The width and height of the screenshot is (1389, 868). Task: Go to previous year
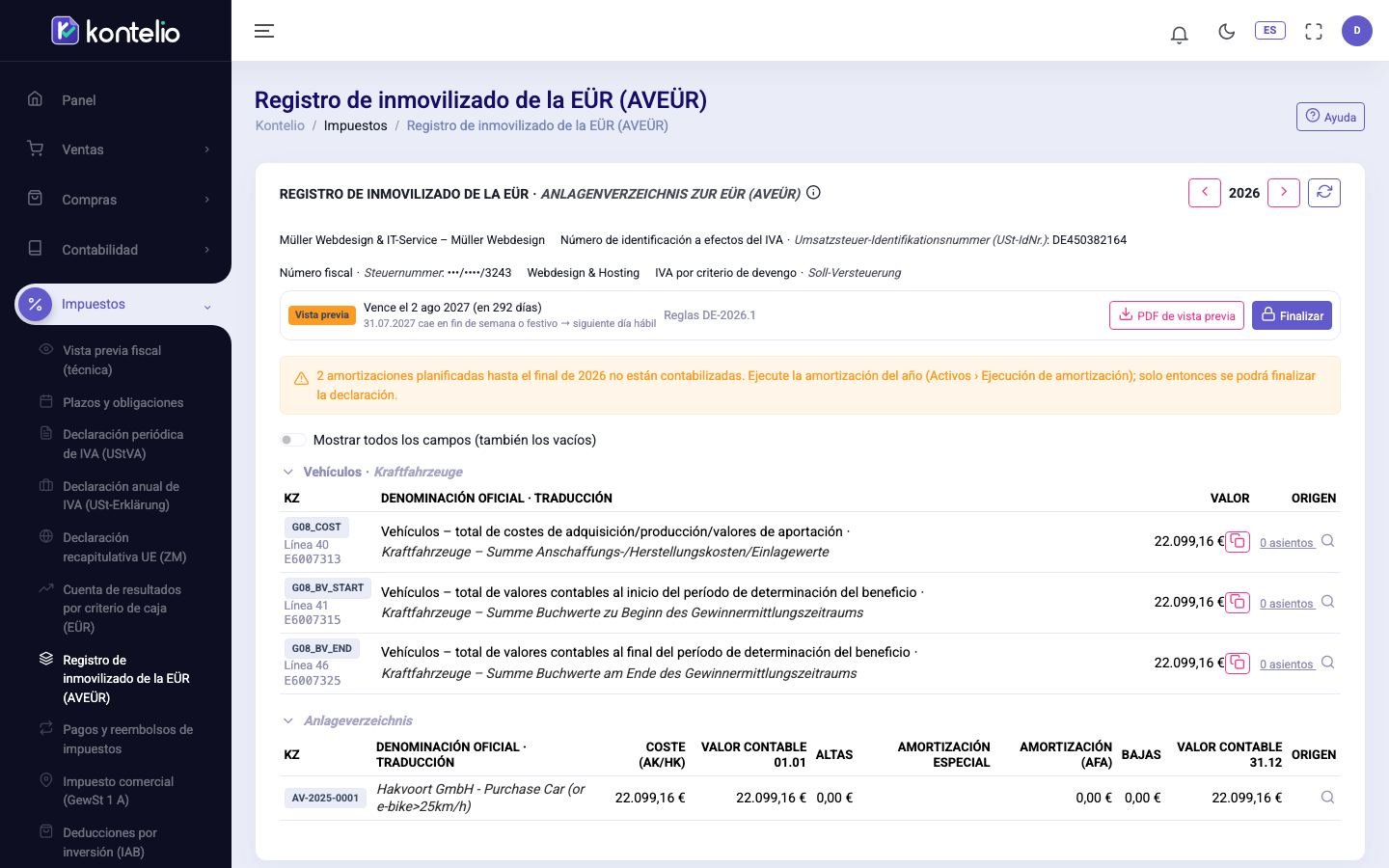pyautogui.click(x=1205, y=193)
